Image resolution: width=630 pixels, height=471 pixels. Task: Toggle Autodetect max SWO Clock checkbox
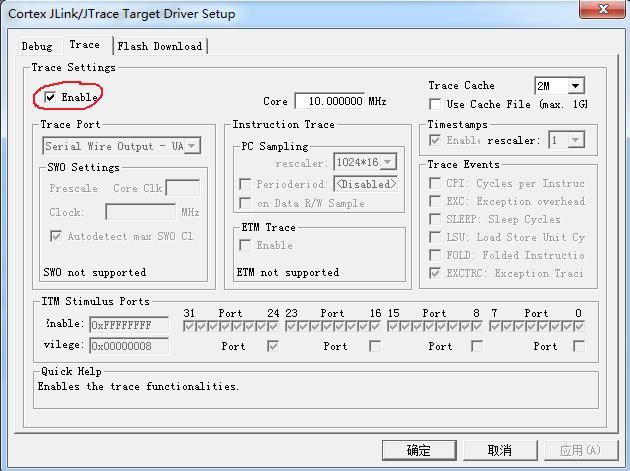point(56,236)
